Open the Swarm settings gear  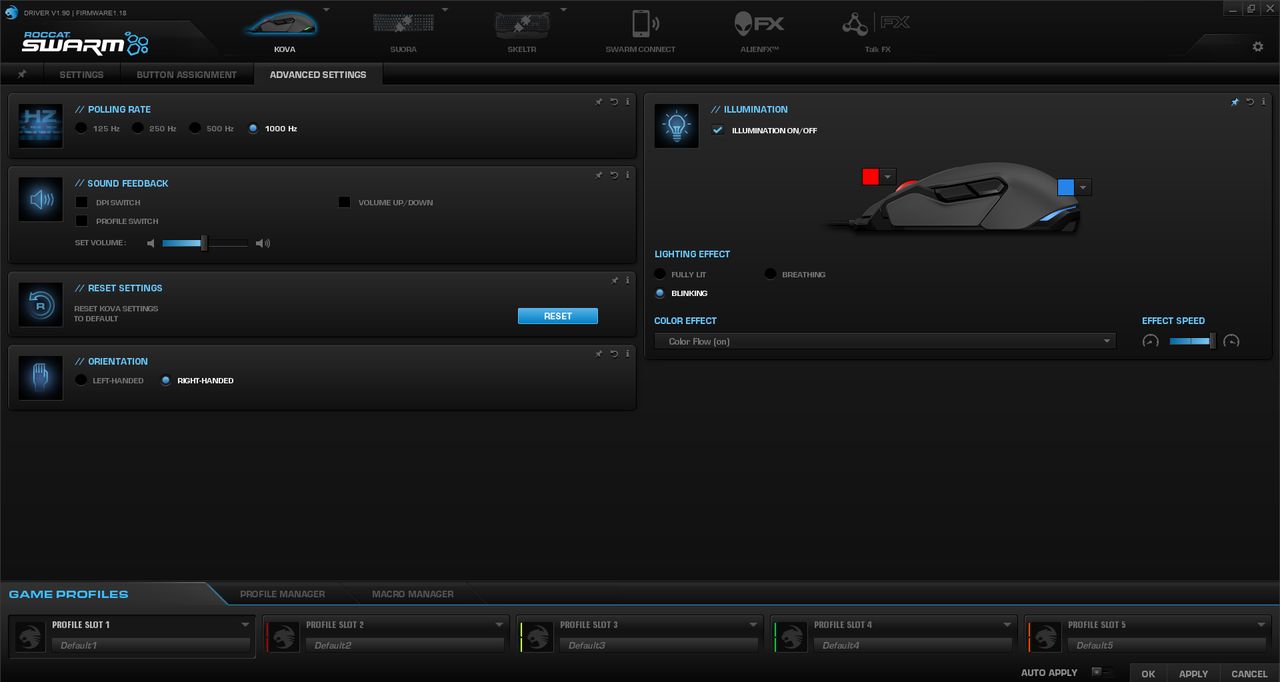[x=1258, y=47]
